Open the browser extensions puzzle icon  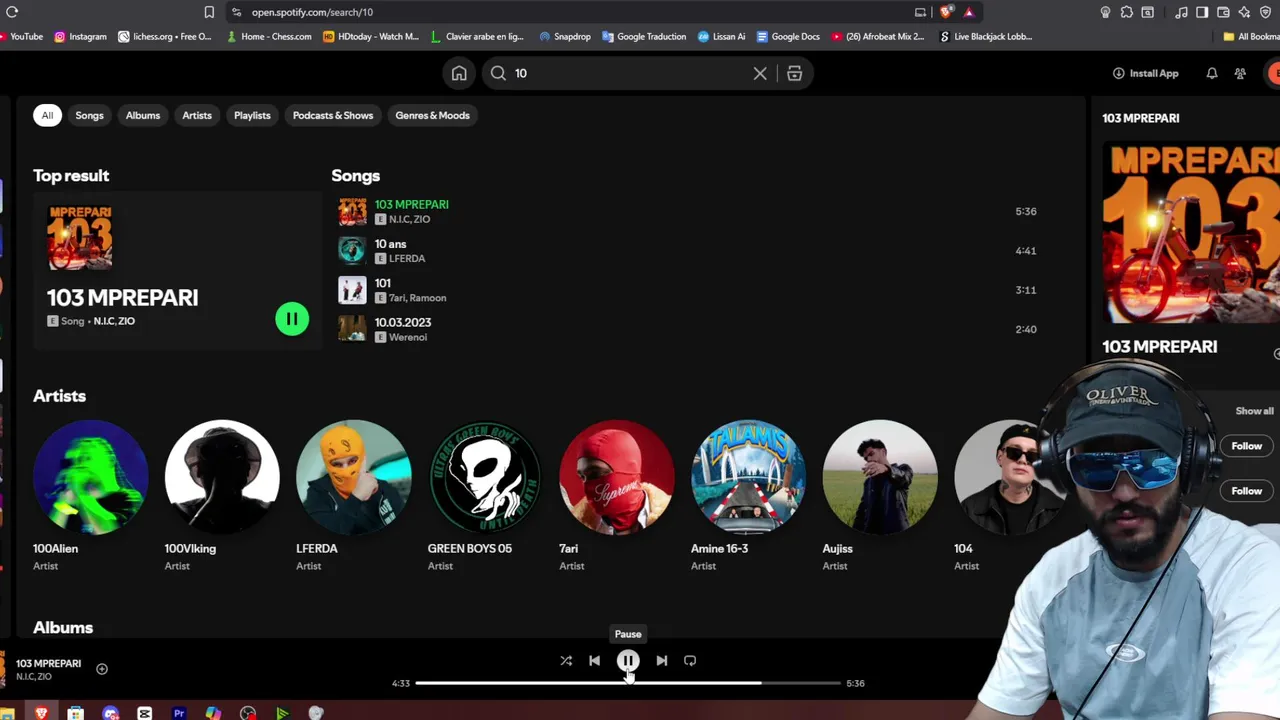click(1127, 12)
